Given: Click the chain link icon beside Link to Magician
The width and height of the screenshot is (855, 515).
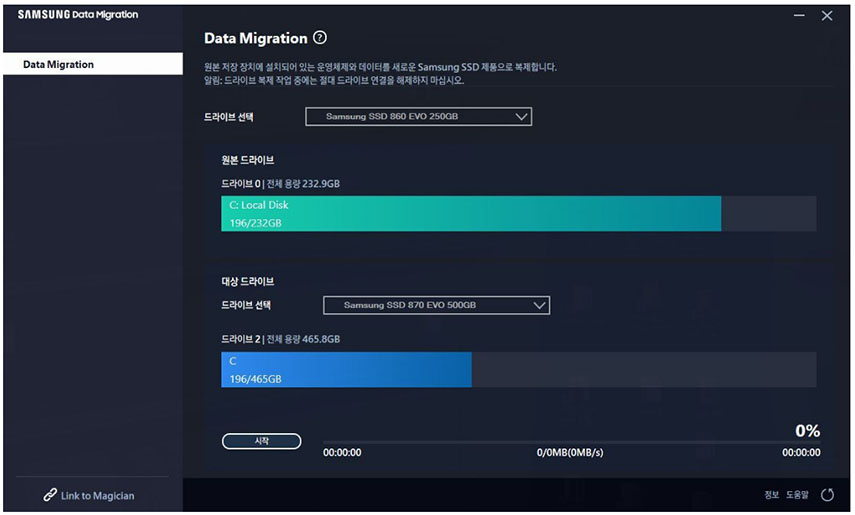Looking at the screenshot, I should (x=50, y=495).
